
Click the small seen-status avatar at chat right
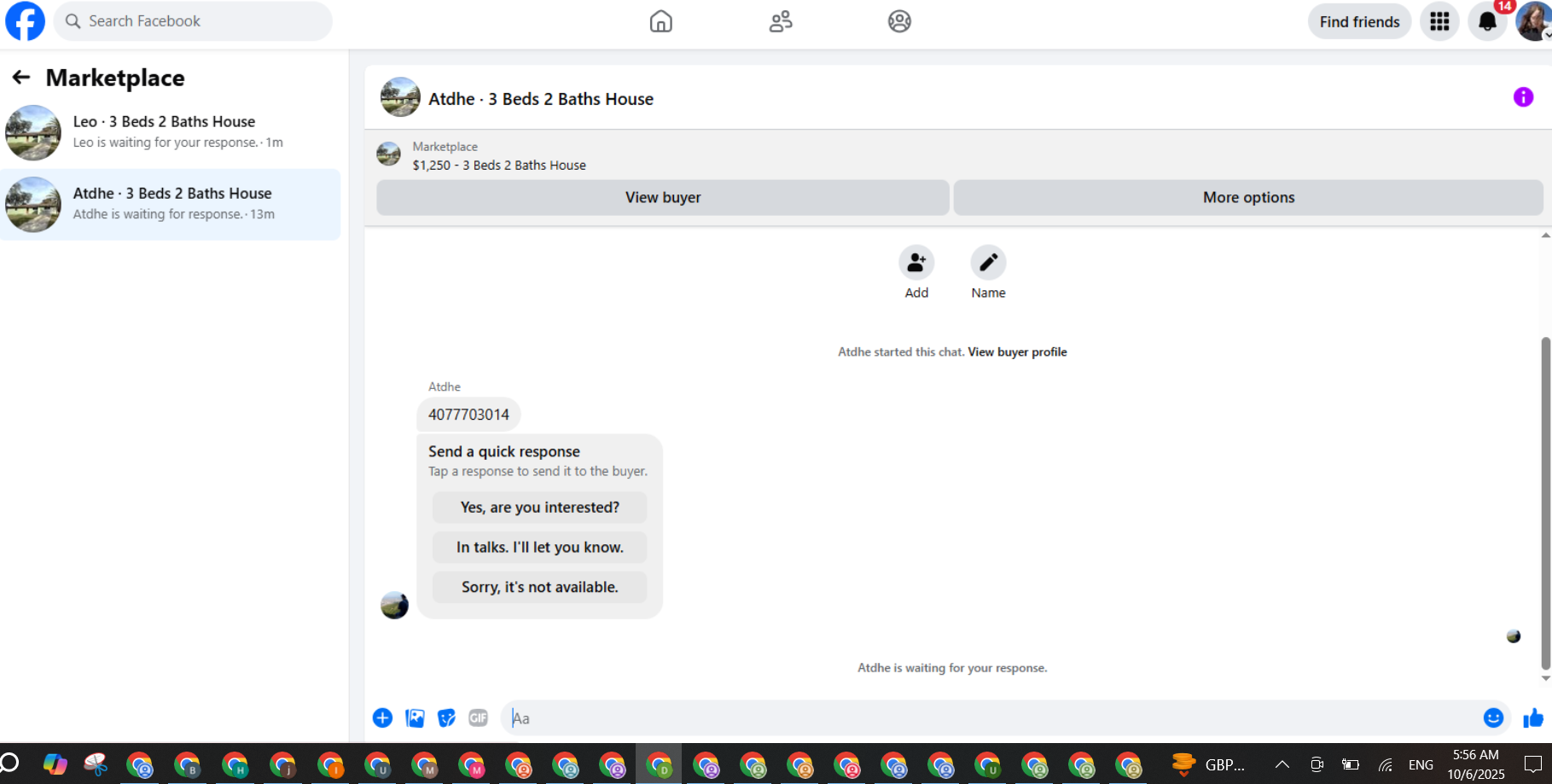coord(1514,636)
